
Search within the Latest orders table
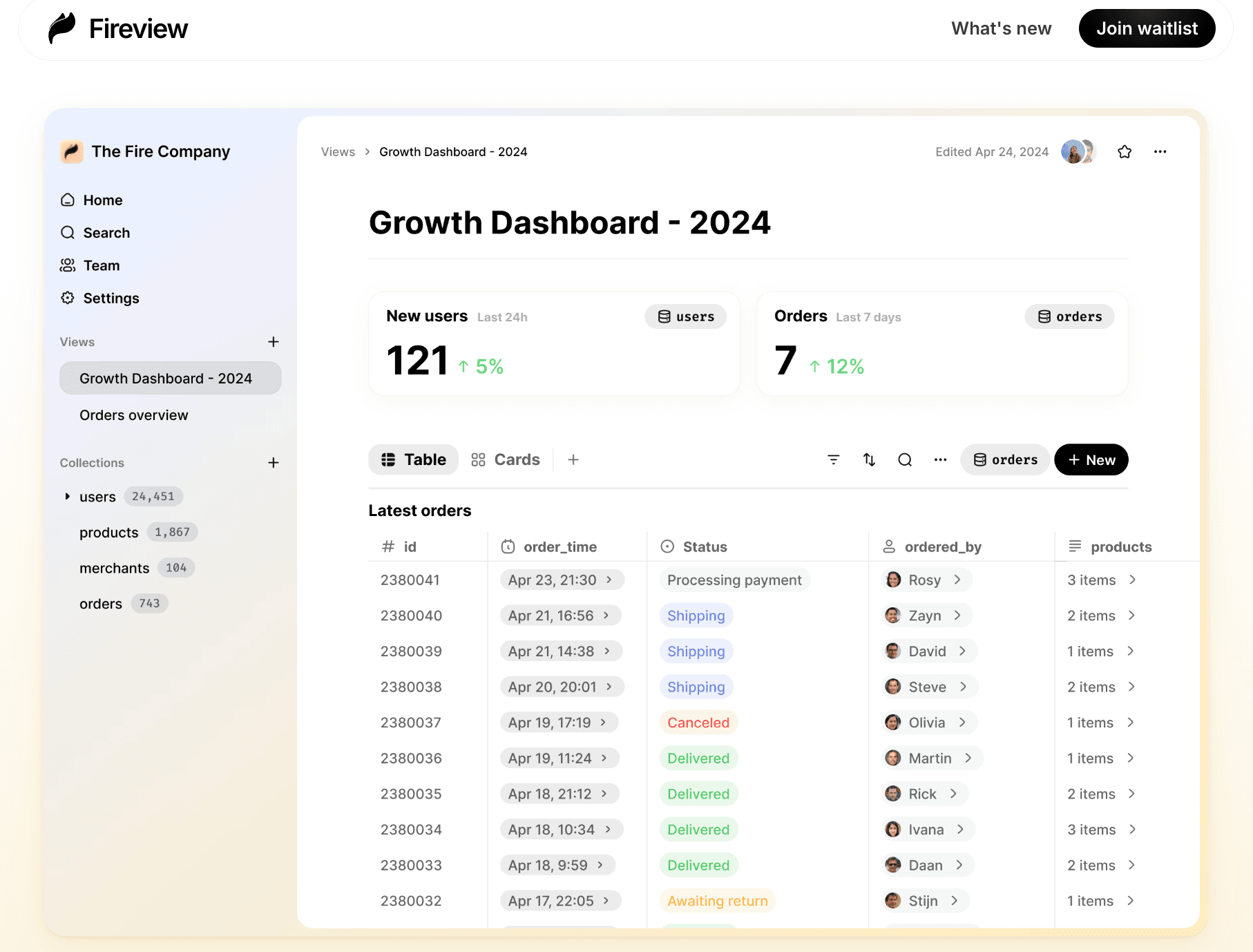point(905,460)
